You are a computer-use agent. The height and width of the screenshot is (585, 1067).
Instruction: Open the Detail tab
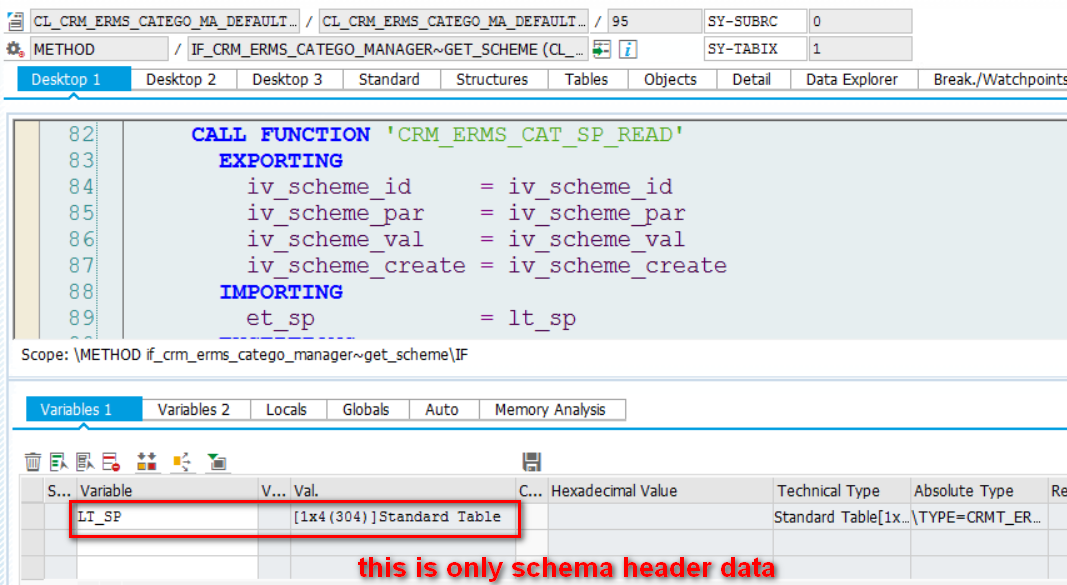point(752,80)
